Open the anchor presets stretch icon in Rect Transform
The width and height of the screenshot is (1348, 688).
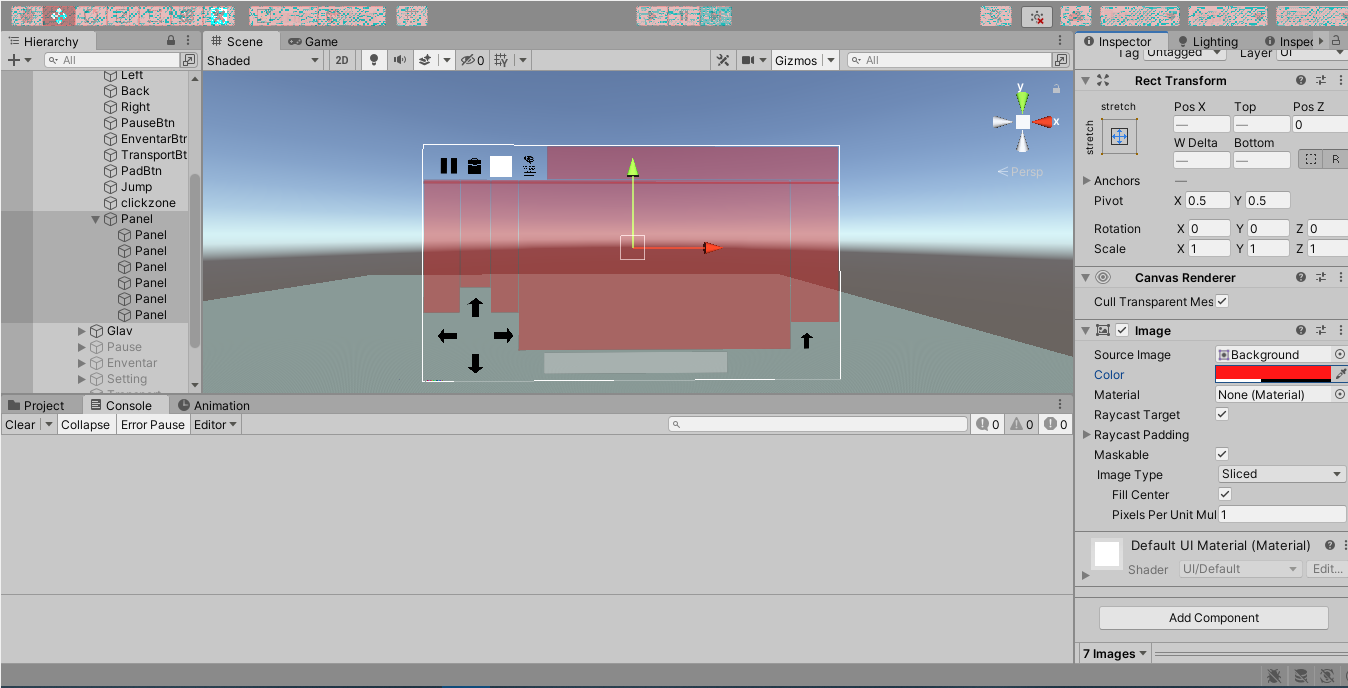[x=1120, y=136]
